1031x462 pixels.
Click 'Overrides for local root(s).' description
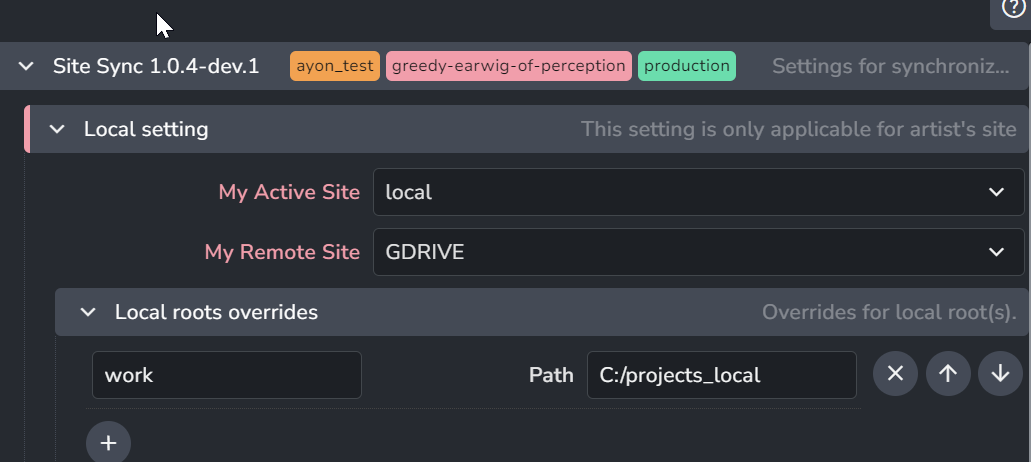[x=889, y=312]
